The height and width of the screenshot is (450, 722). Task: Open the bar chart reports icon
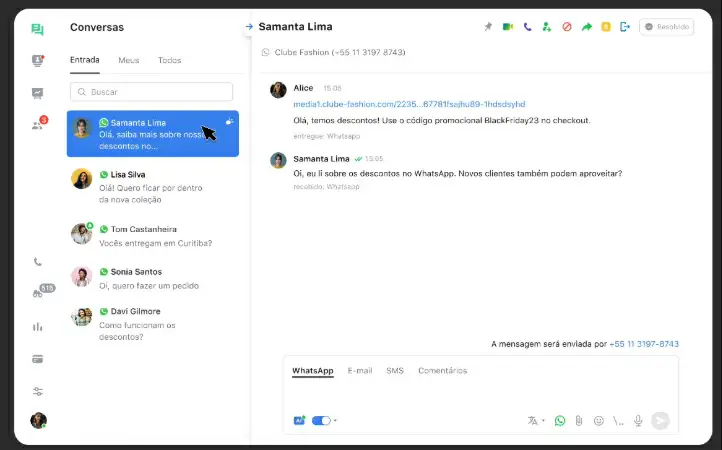click(x=38, y=327)
